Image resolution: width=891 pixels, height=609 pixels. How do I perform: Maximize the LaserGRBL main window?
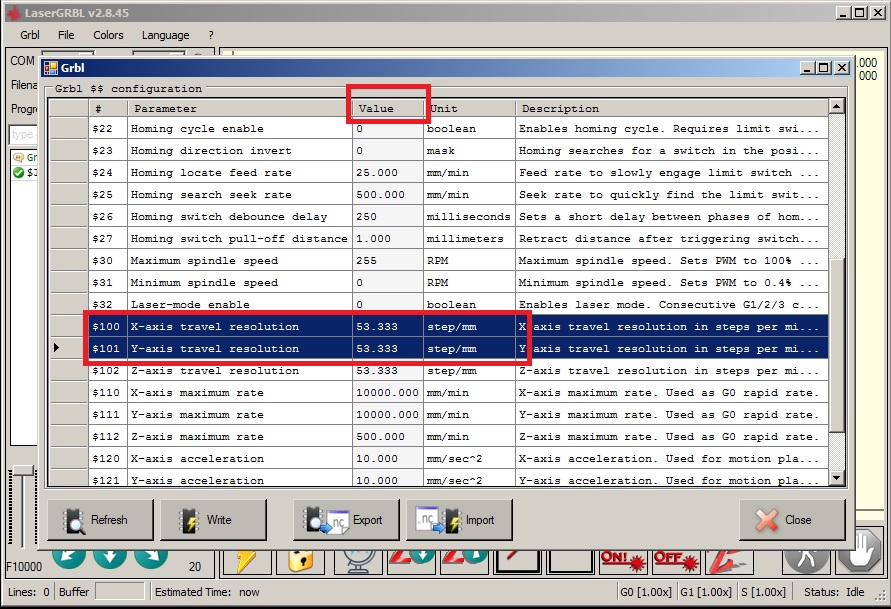tap(860, 12)
